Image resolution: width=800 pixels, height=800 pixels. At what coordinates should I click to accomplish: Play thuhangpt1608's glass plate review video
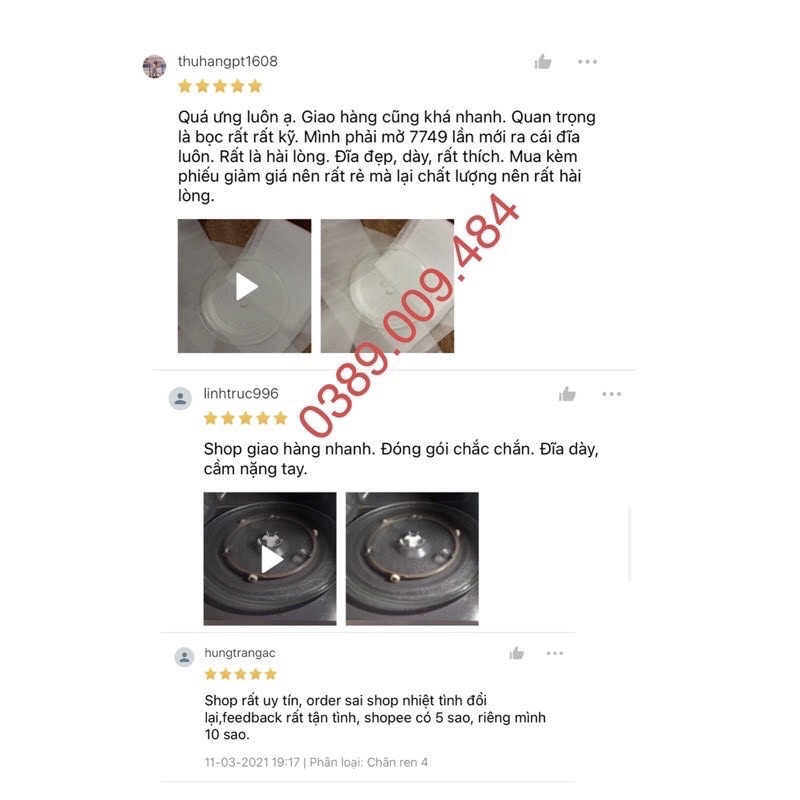244,286
